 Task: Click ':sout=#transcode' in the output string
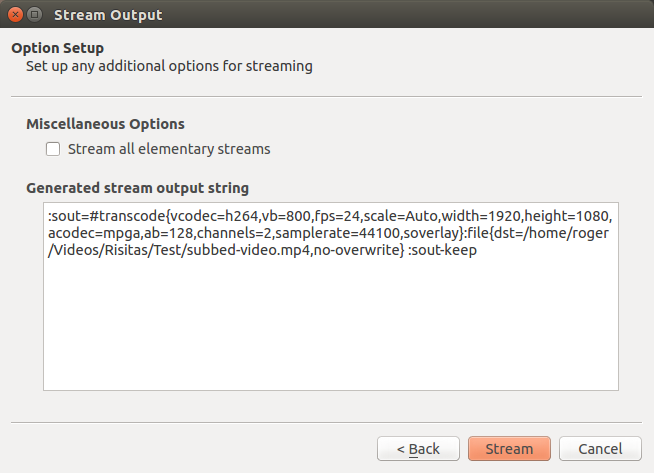click(106, 216)
